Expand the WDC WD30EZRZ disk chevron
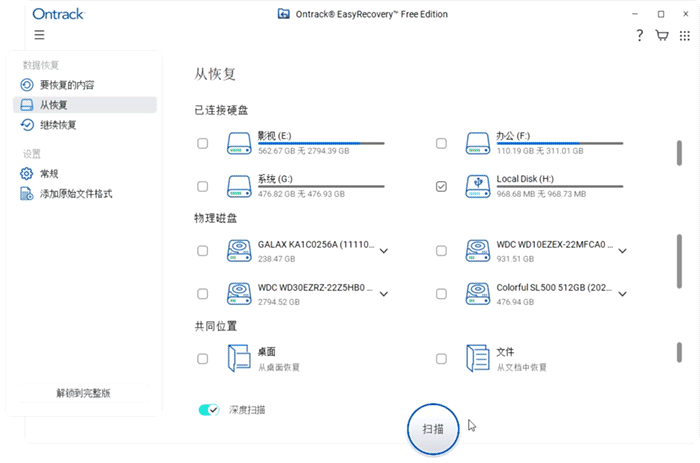This screenshot has width=700, height=463. pos(383,294)
